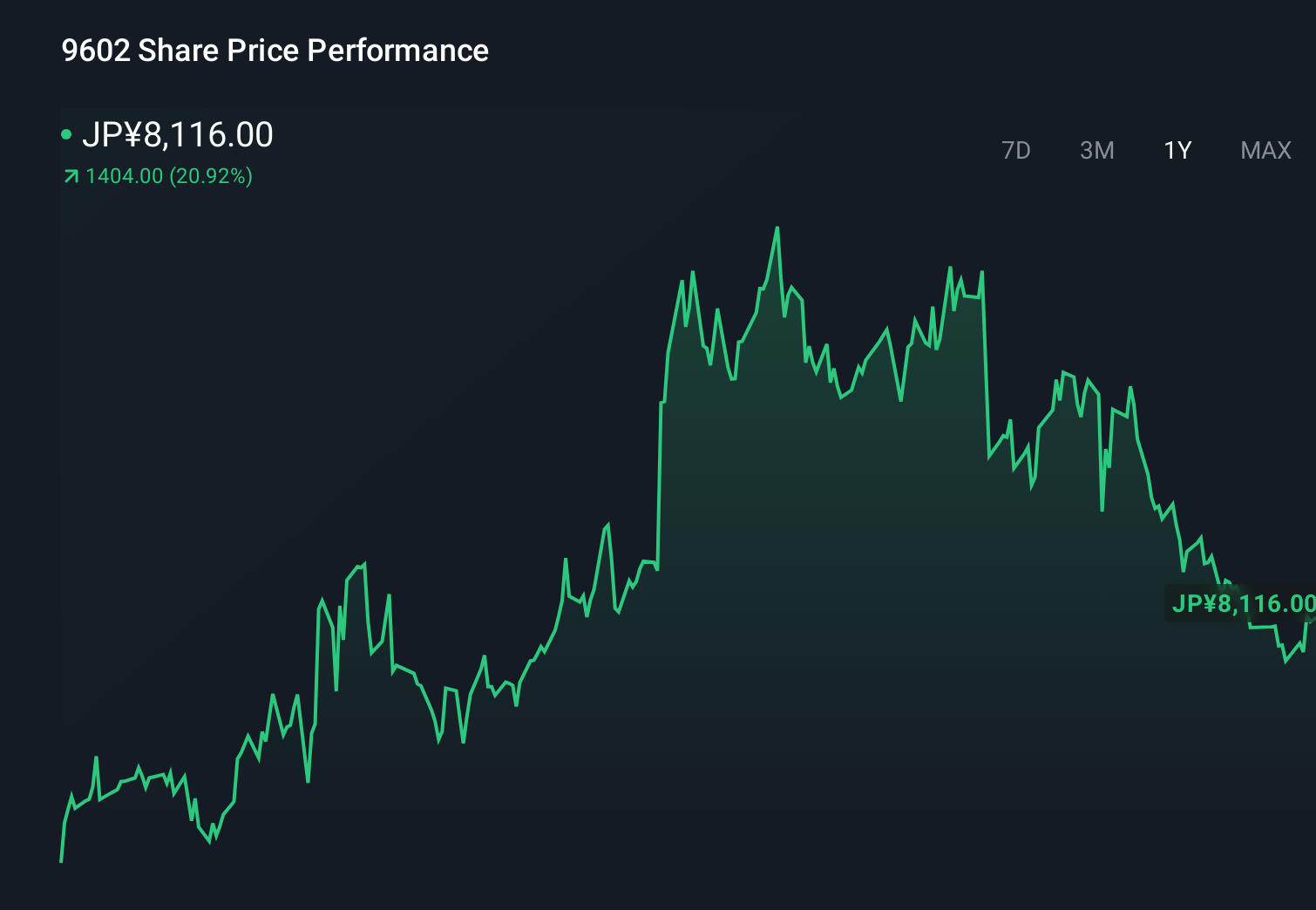Screen dimensions: 1316x910
Task: Click the chart line's rightmost end point
Action: pos(1310,621)
